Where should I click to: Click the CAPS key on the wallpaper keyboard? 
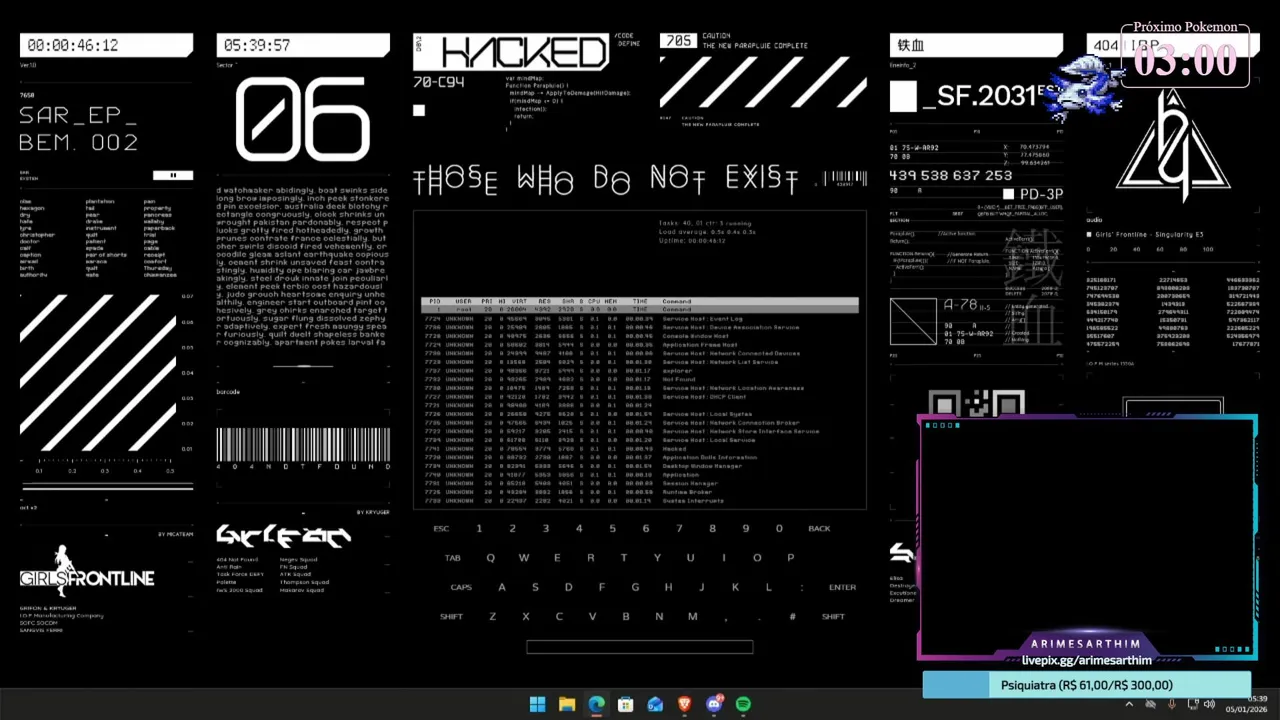pos(461,587)
